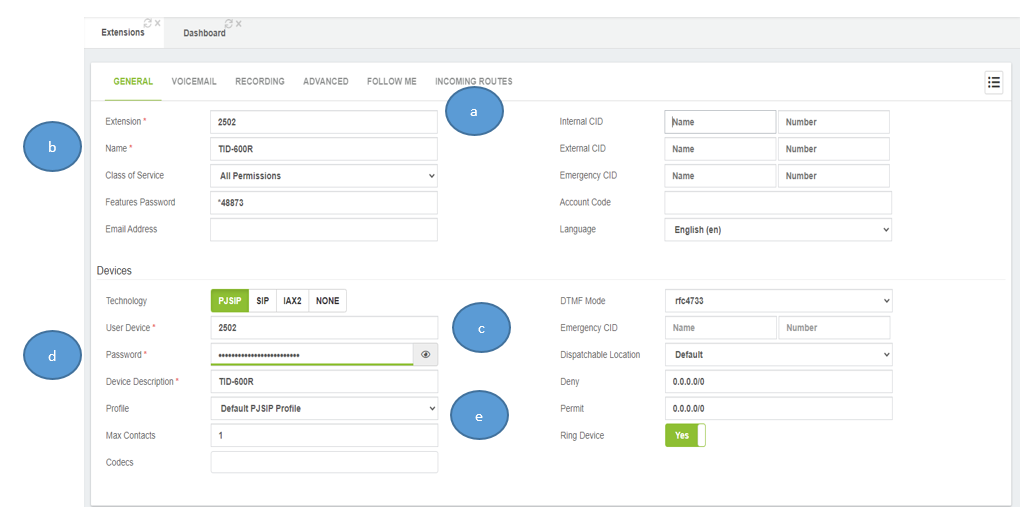Select SIP technology option

(x=262, y=301)
